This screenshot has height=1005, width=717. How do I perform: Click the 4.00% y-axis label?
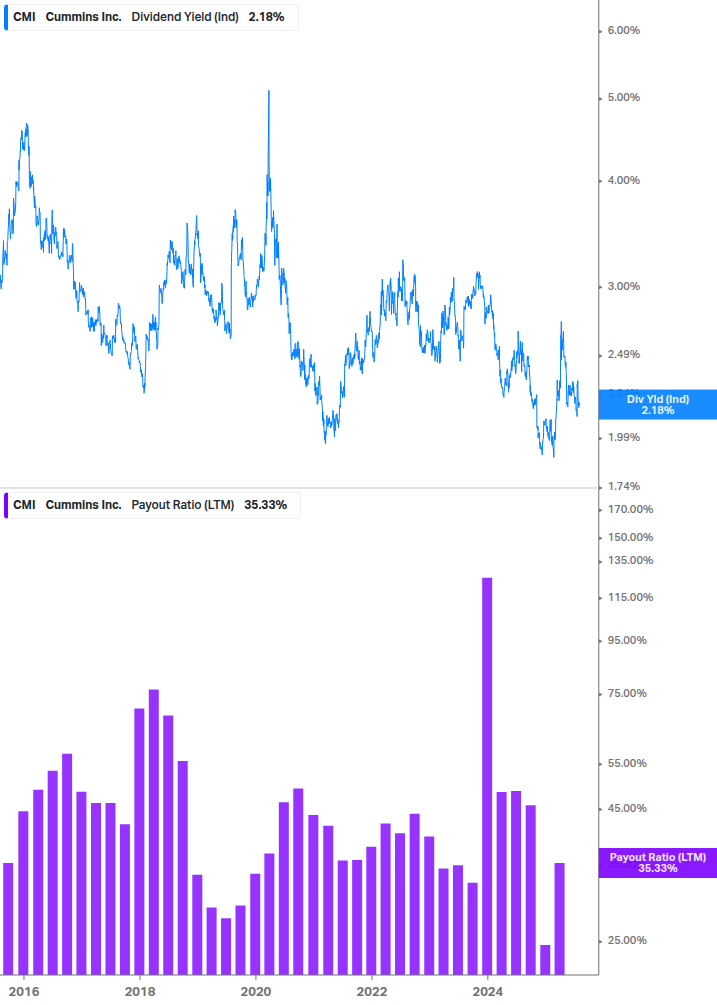coord(623,181)
